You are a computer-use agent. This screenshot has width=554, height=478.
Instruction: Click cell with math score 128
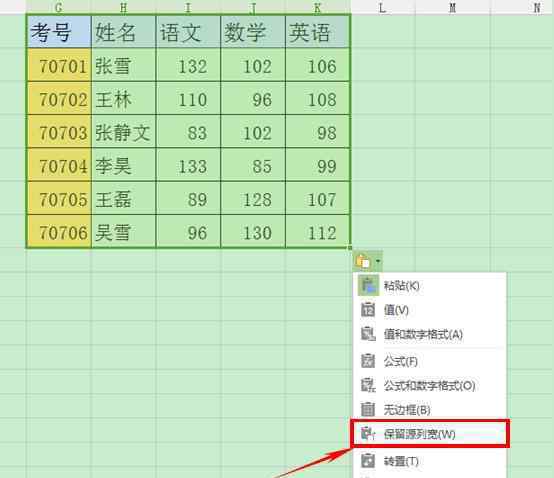pyautogui.click(x=253, y=199)
